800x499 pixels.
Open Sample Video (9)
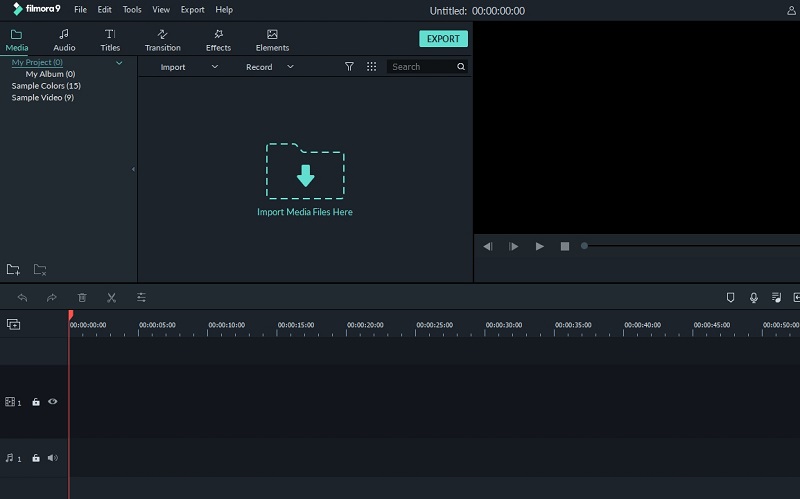pos(43,97)
